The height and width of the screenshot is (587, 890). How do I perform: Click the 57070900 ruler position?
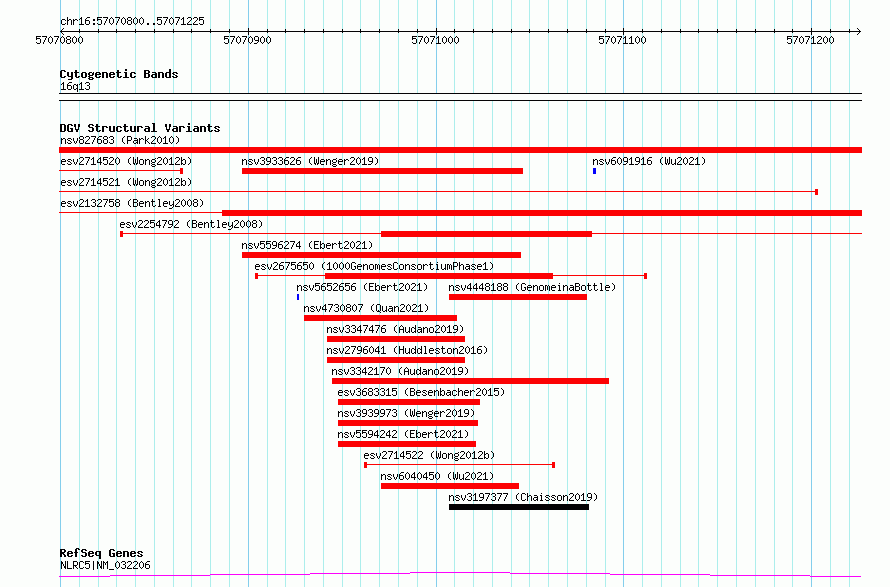pyautogui.click(x=247, y=40)
